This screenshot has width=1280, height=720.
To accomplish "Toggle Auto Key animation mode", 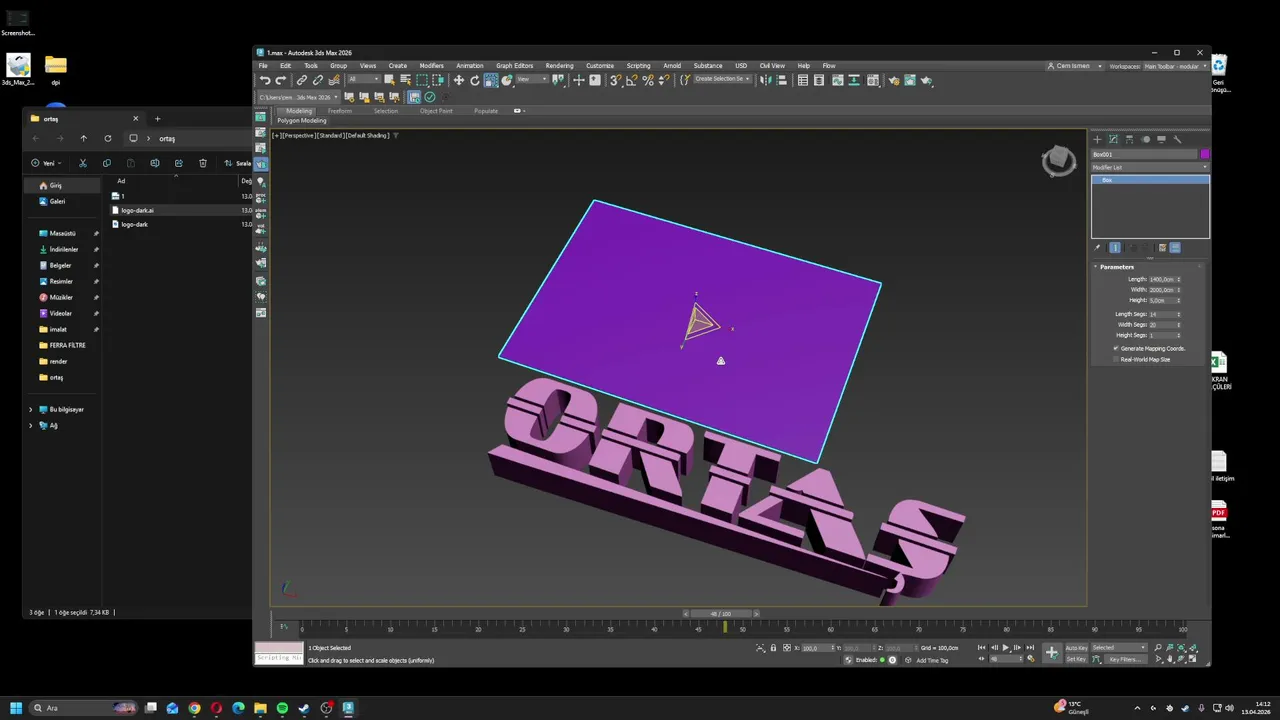I will pos(1076,648).
